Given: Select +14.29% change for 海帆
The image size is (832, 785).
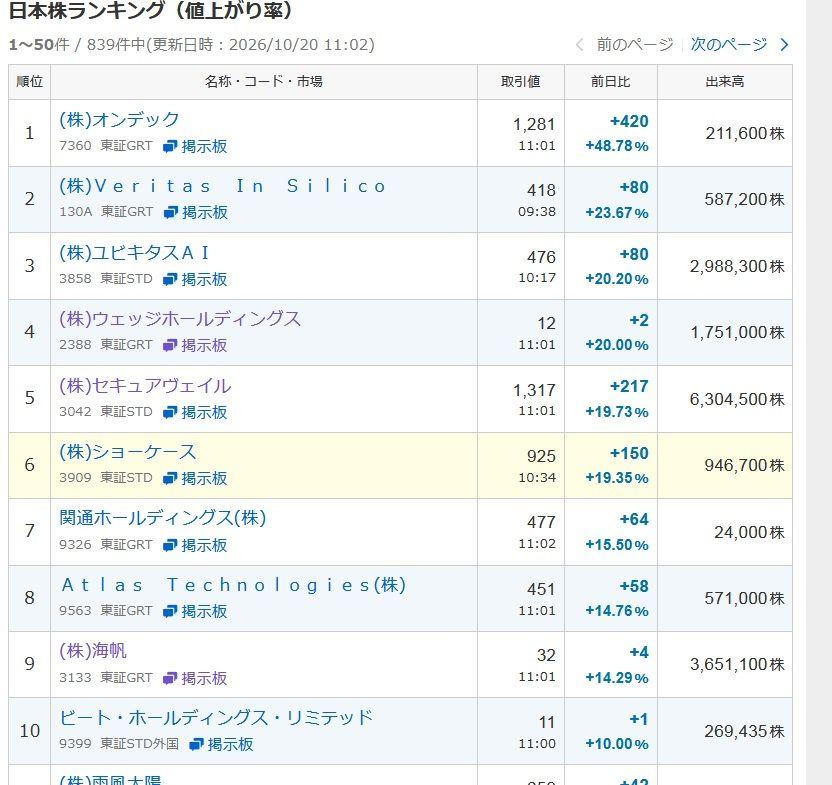Looking at the screenshot, I should click(617, 678).
